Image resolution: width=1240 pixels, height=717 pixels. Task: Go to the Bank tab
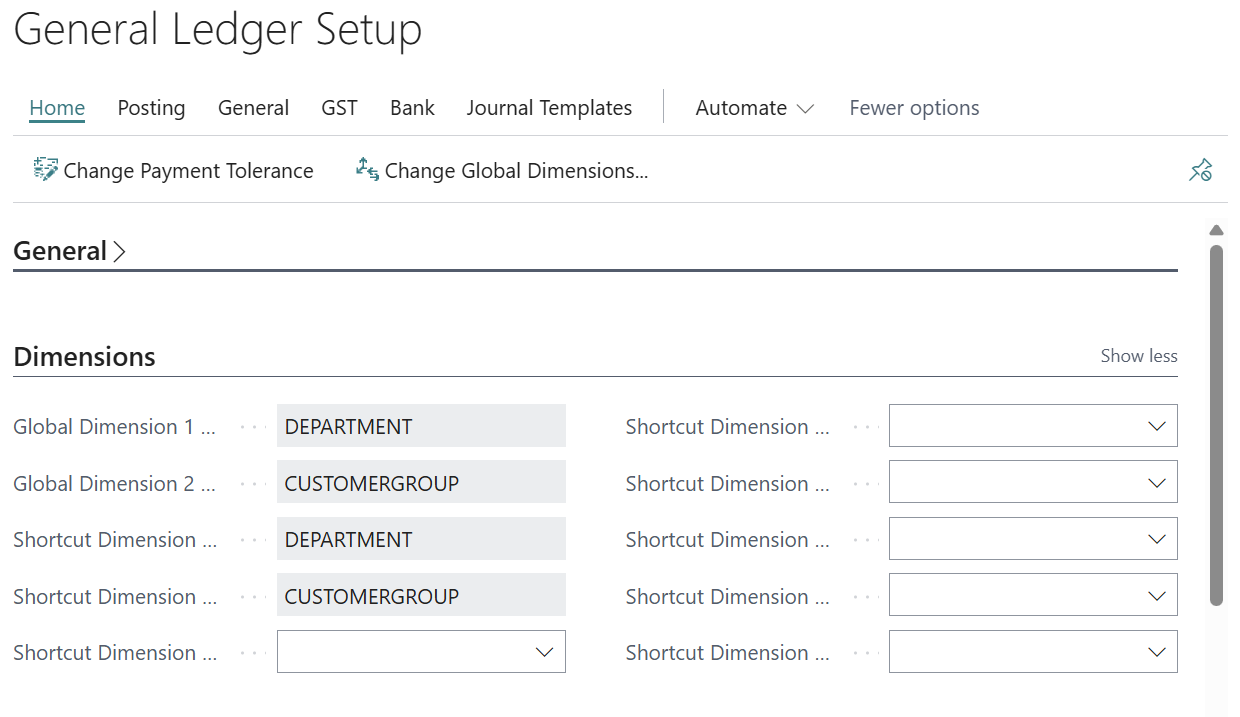(412, 108)
